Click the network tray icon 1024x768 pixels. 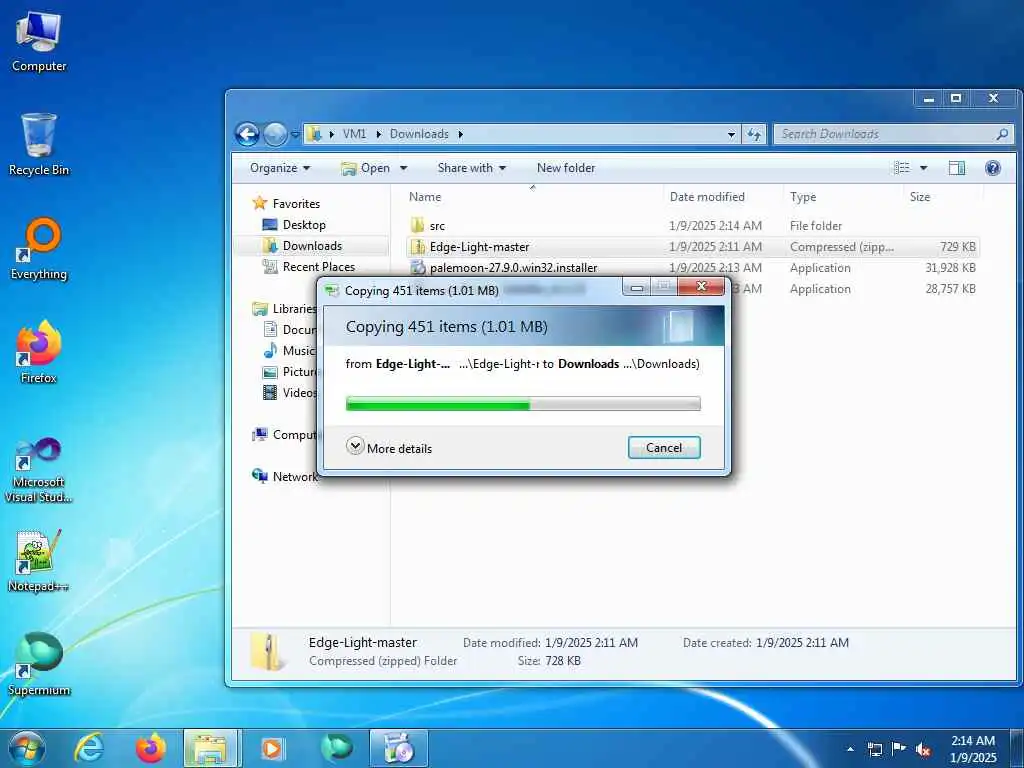tap(874, 749)
